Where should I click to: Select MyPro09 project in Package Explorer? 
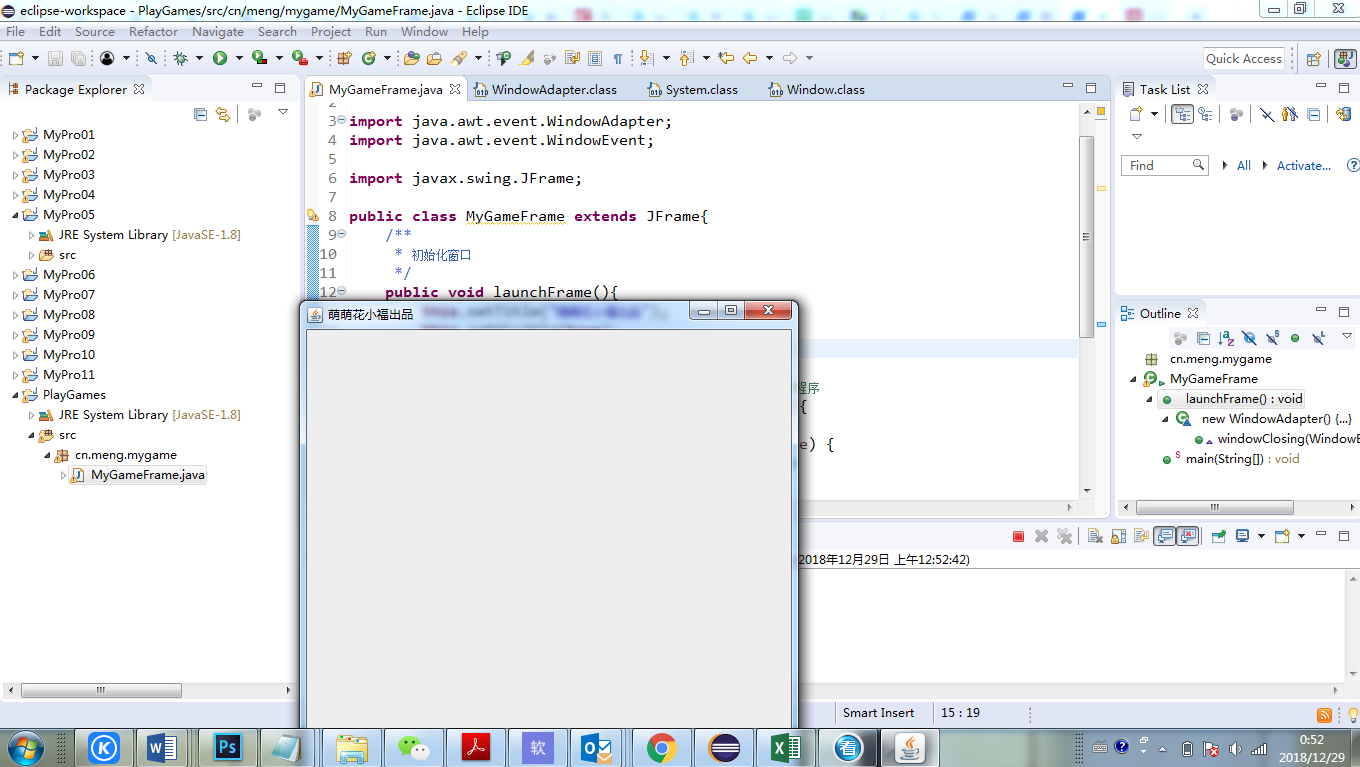[x=69, y=335]
